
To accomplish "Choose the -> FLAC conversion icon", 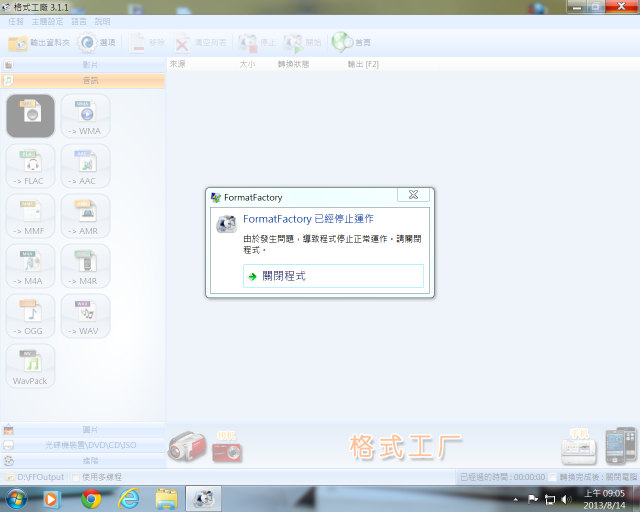I will [x=30, y=166].
